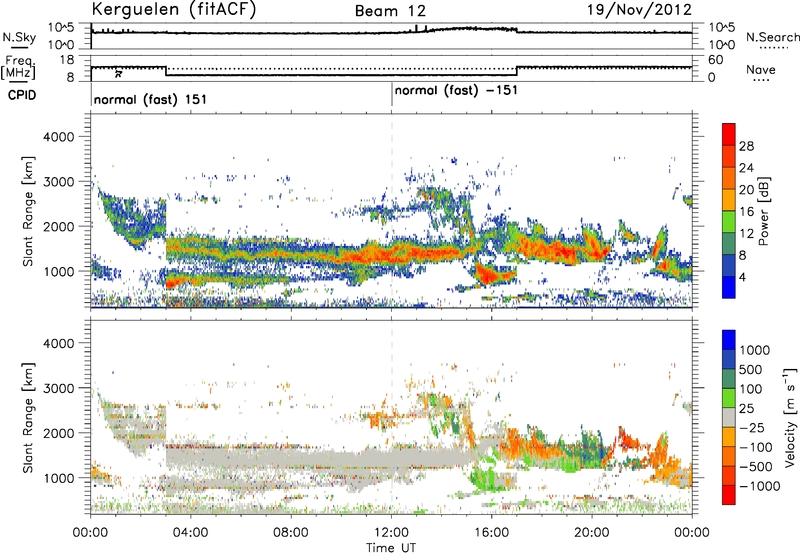Pick the red bottom segment of Velocity colorbar
Screen dimensions: 800x554
tap(729, 495)
